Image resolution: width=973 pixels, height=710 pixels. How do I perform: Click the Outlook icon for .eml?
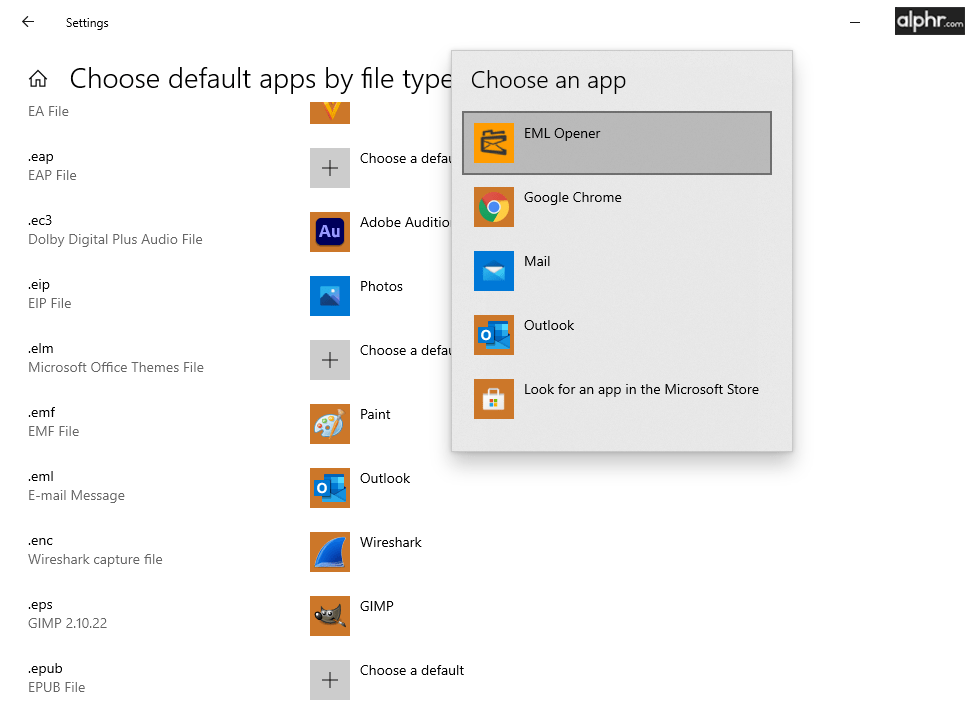pos(330,488)
